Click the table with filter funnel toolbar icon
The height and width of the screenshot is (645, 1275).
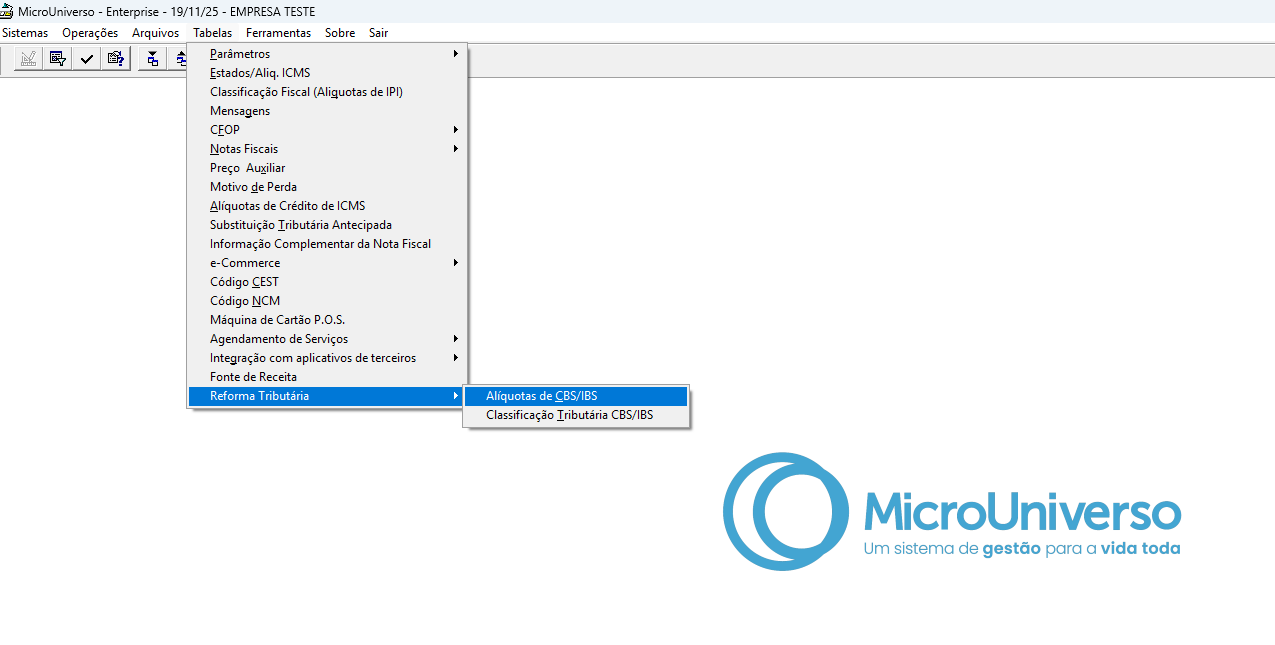(58, 59)
